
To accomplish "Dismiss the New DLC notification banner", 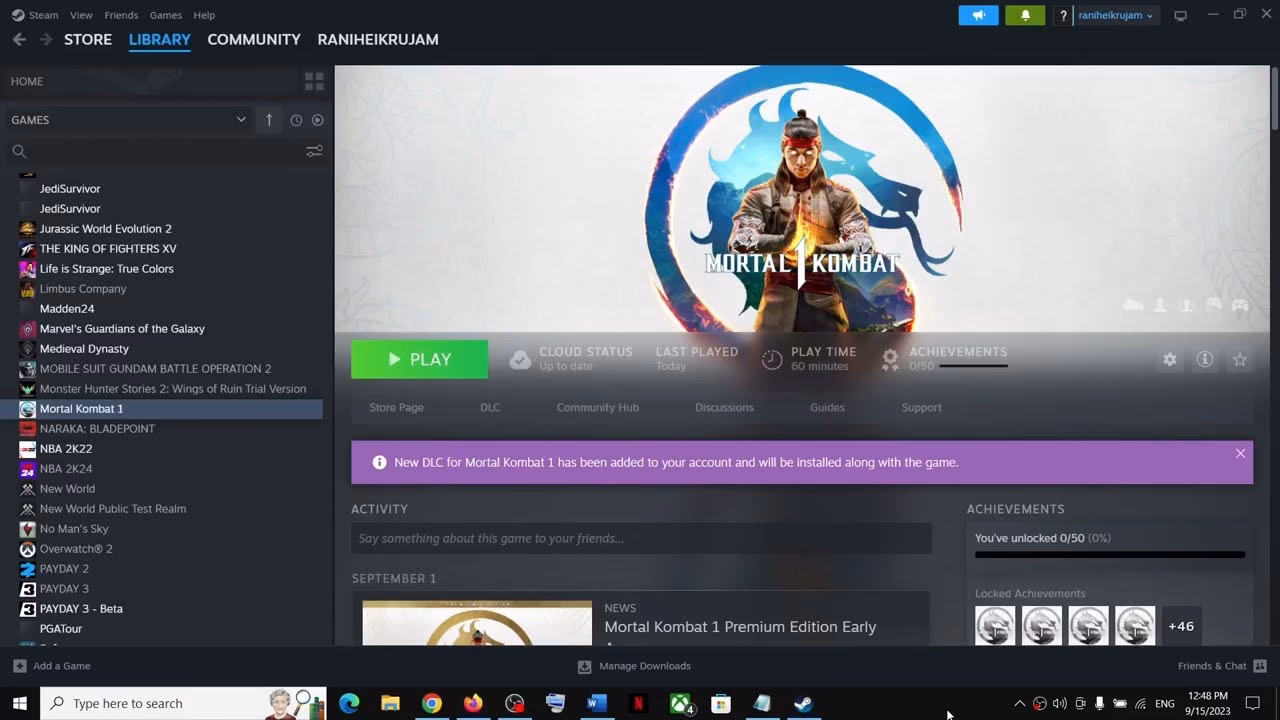I will (x=1240, y=453).
